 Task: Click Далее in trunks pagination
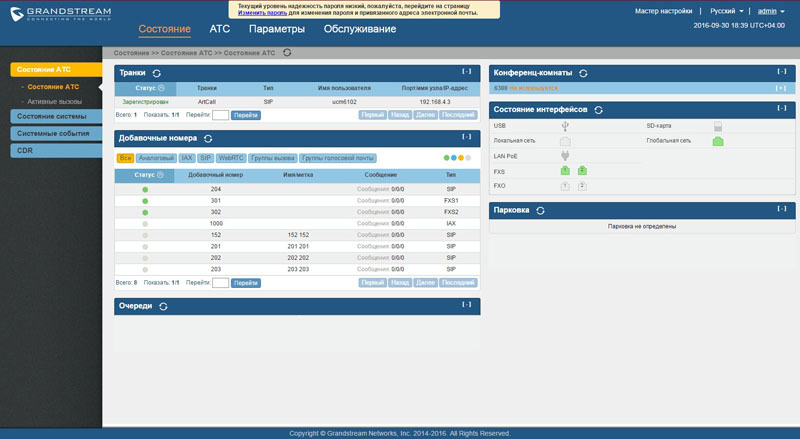[426, 115]
